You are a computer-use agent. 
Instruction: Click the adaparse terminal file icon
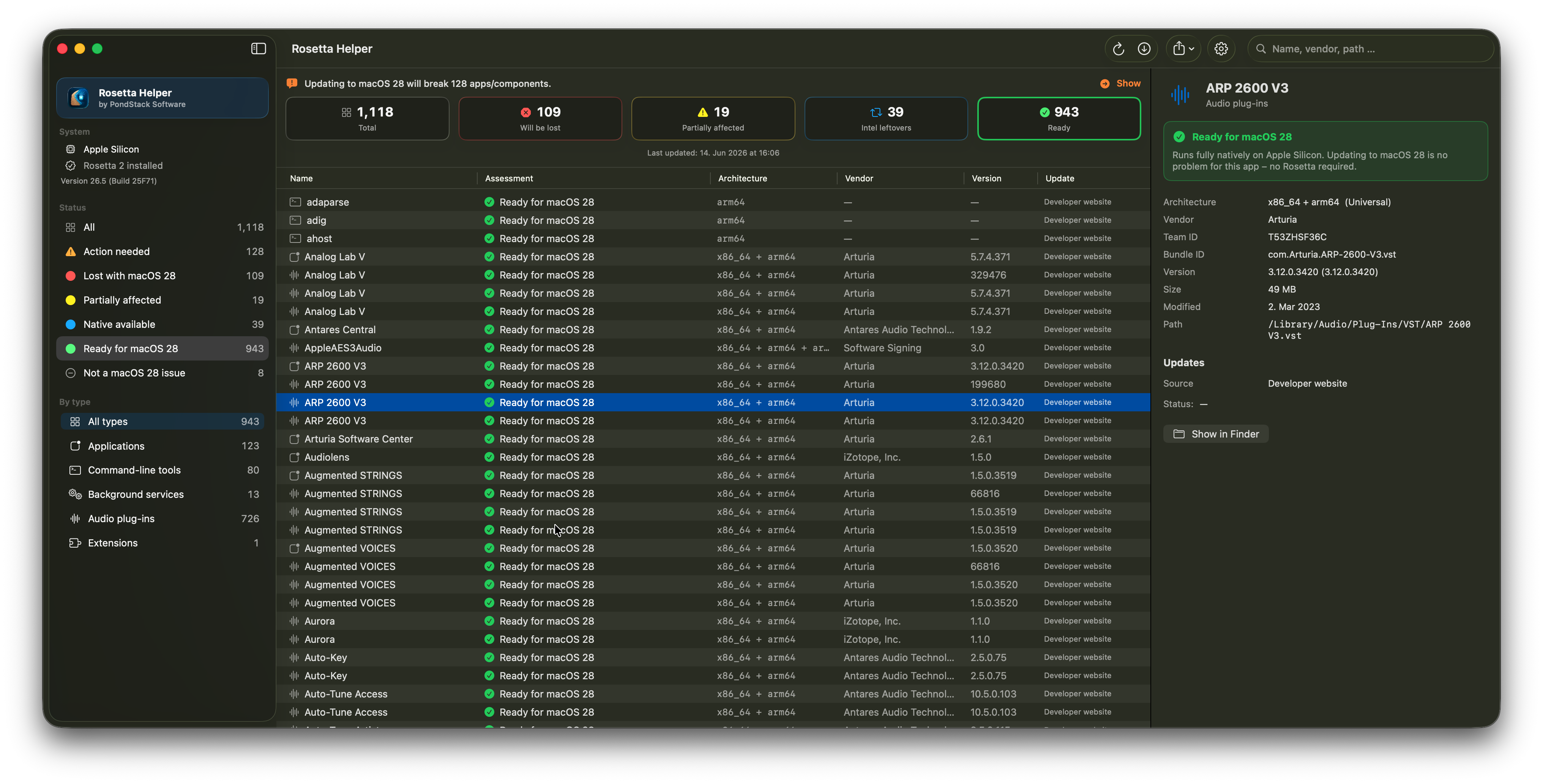pyautogui.click(x=295, y=202)
